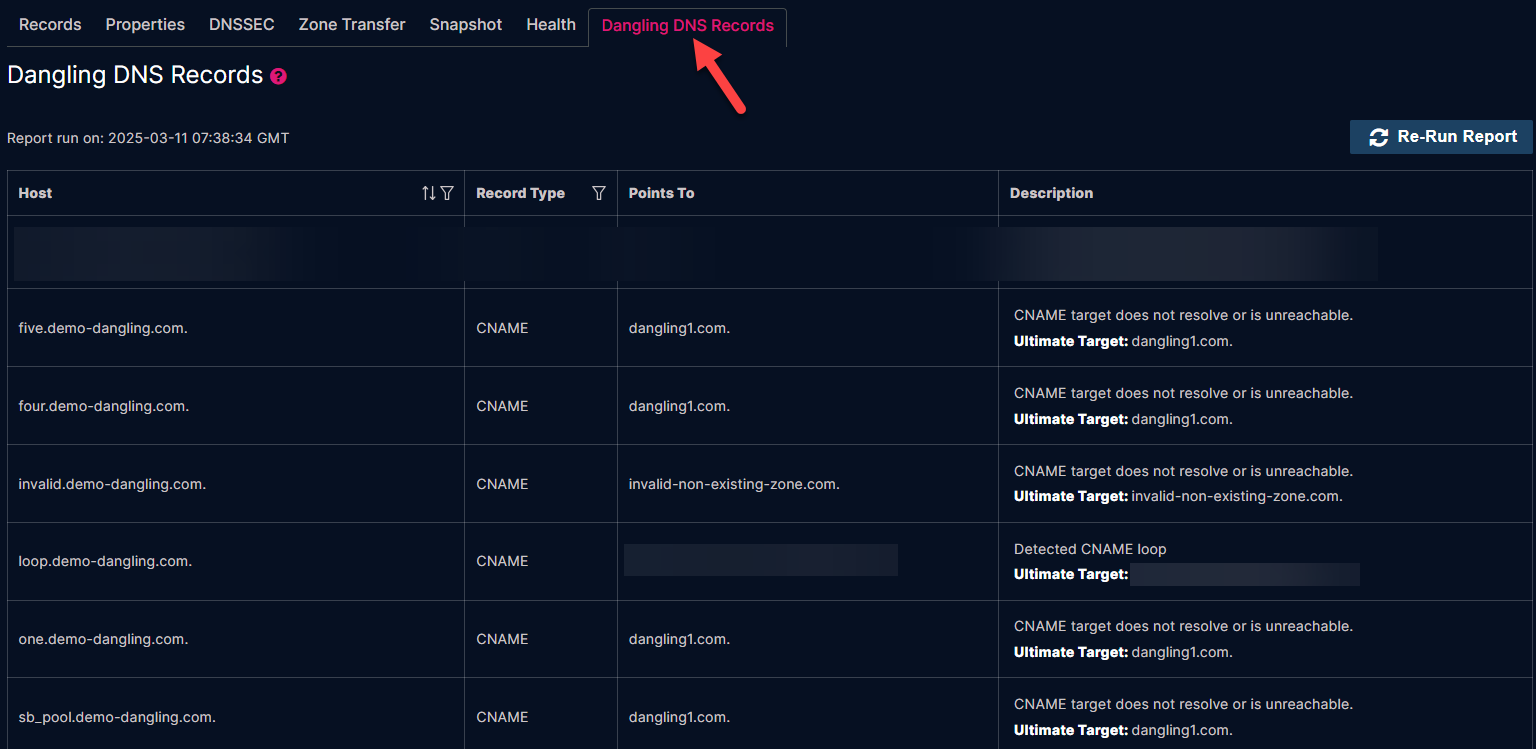Select the Dangling DNS Records tab
This screenshot has height=749, width=1536.
point(687,26)
